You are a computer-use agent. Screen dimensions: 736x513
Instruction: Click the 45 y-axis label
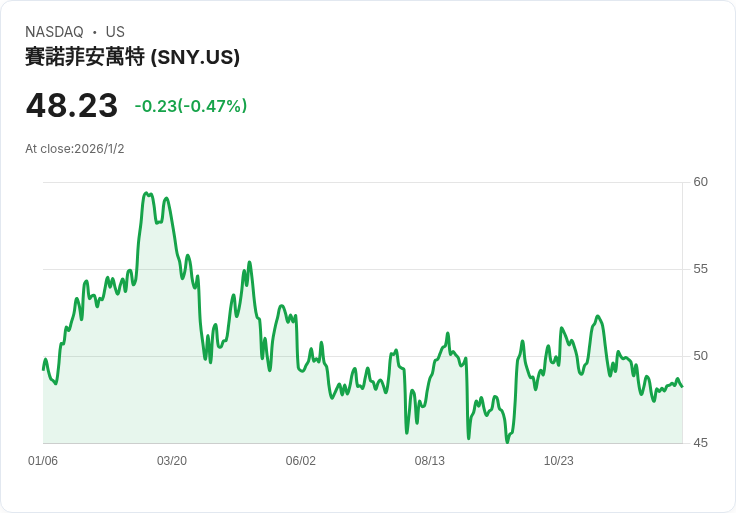click(700, 443)
